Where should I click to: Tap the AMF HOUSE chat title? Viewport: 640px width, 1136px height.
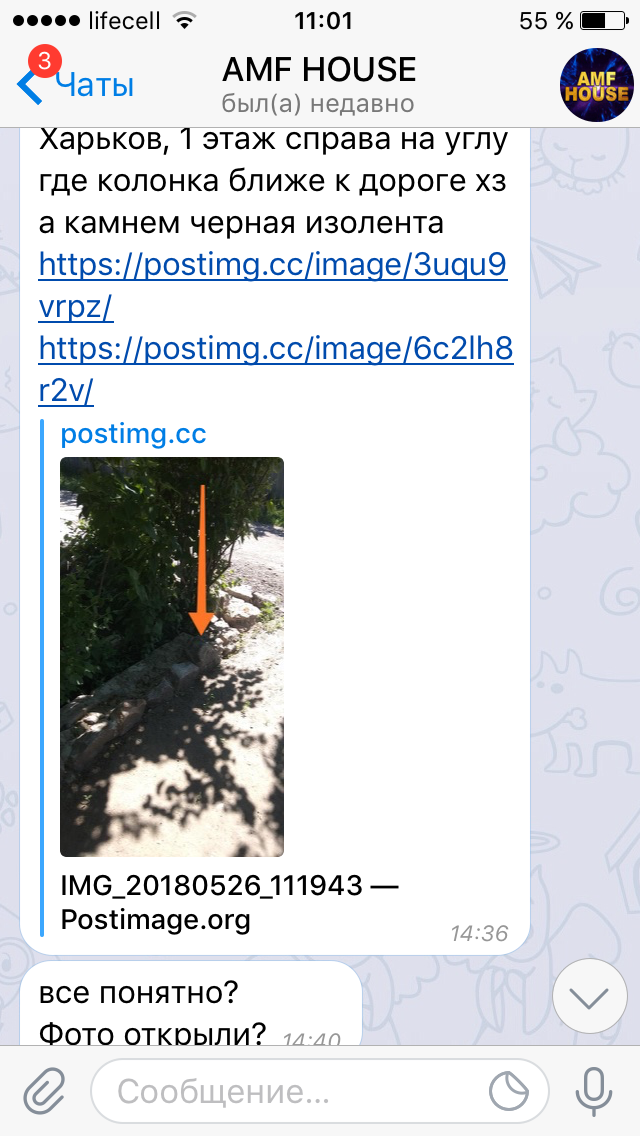tap(319, 70)
